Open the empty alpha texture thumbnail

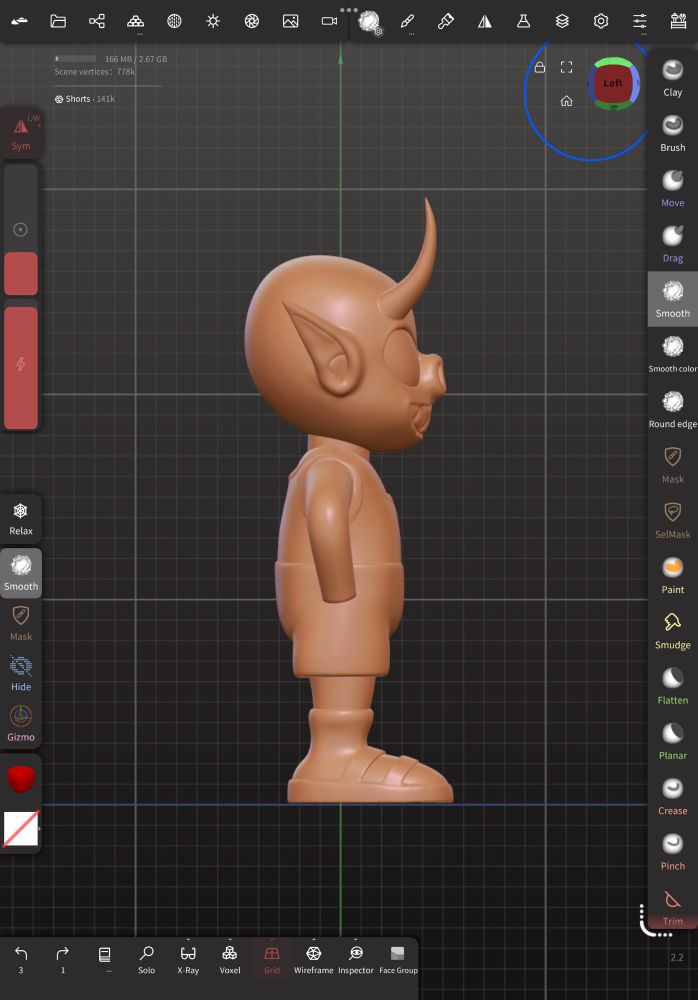pos(21,828)
